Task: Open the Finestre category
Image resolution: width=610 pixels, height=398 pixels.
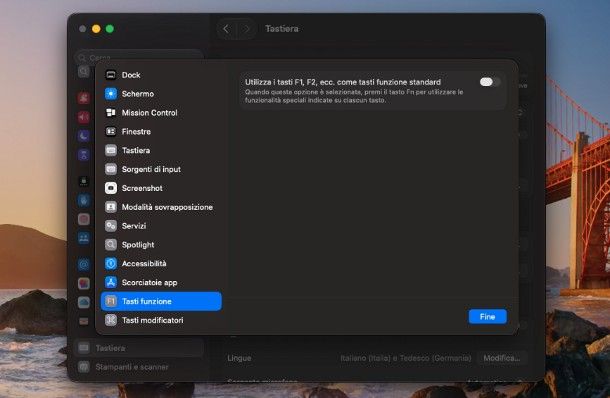Action: pyautogui.click(x=161, y=131)
